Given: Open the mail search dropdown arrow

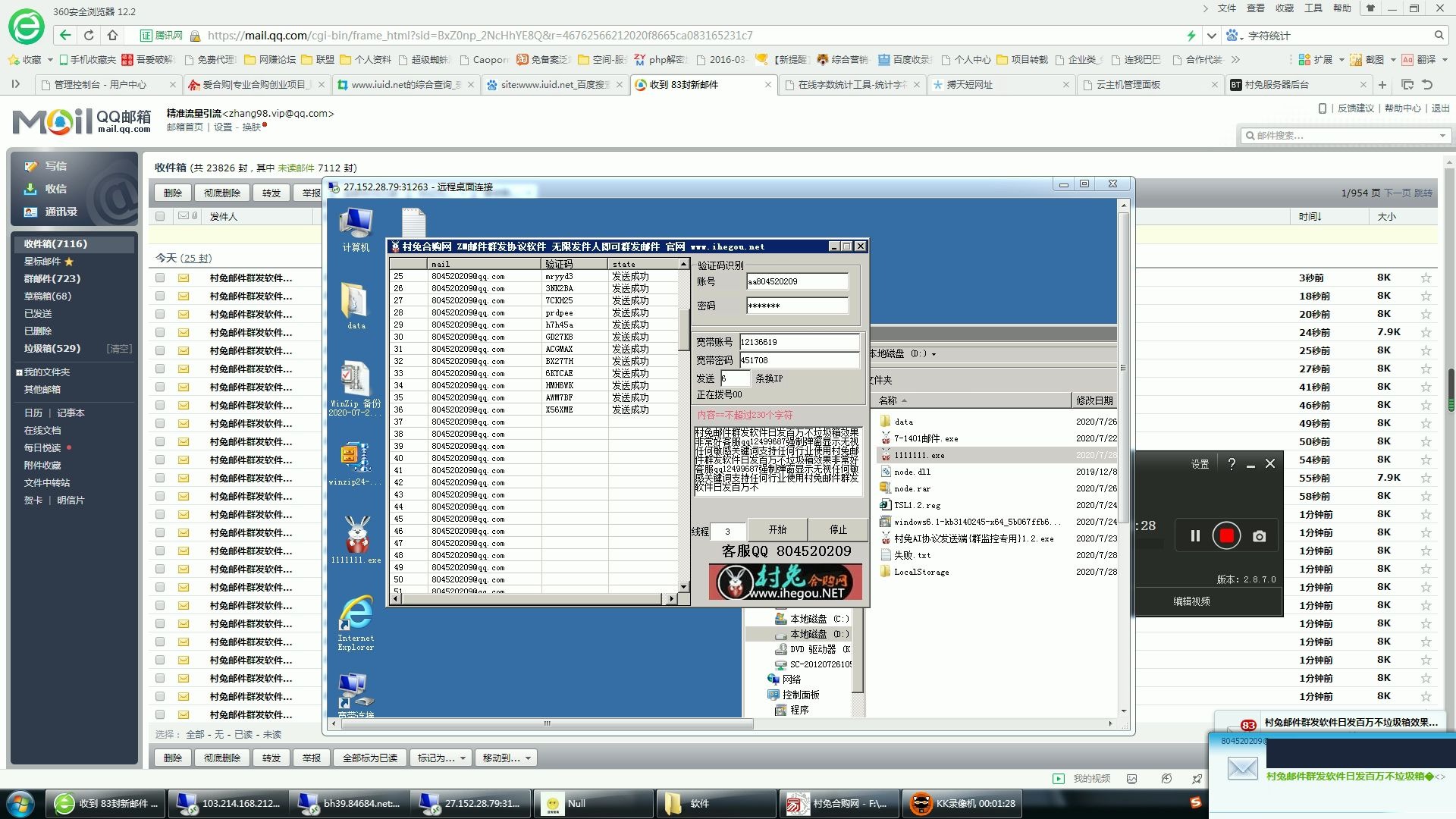Looking at the screenshot, I should pos(1442,136).
